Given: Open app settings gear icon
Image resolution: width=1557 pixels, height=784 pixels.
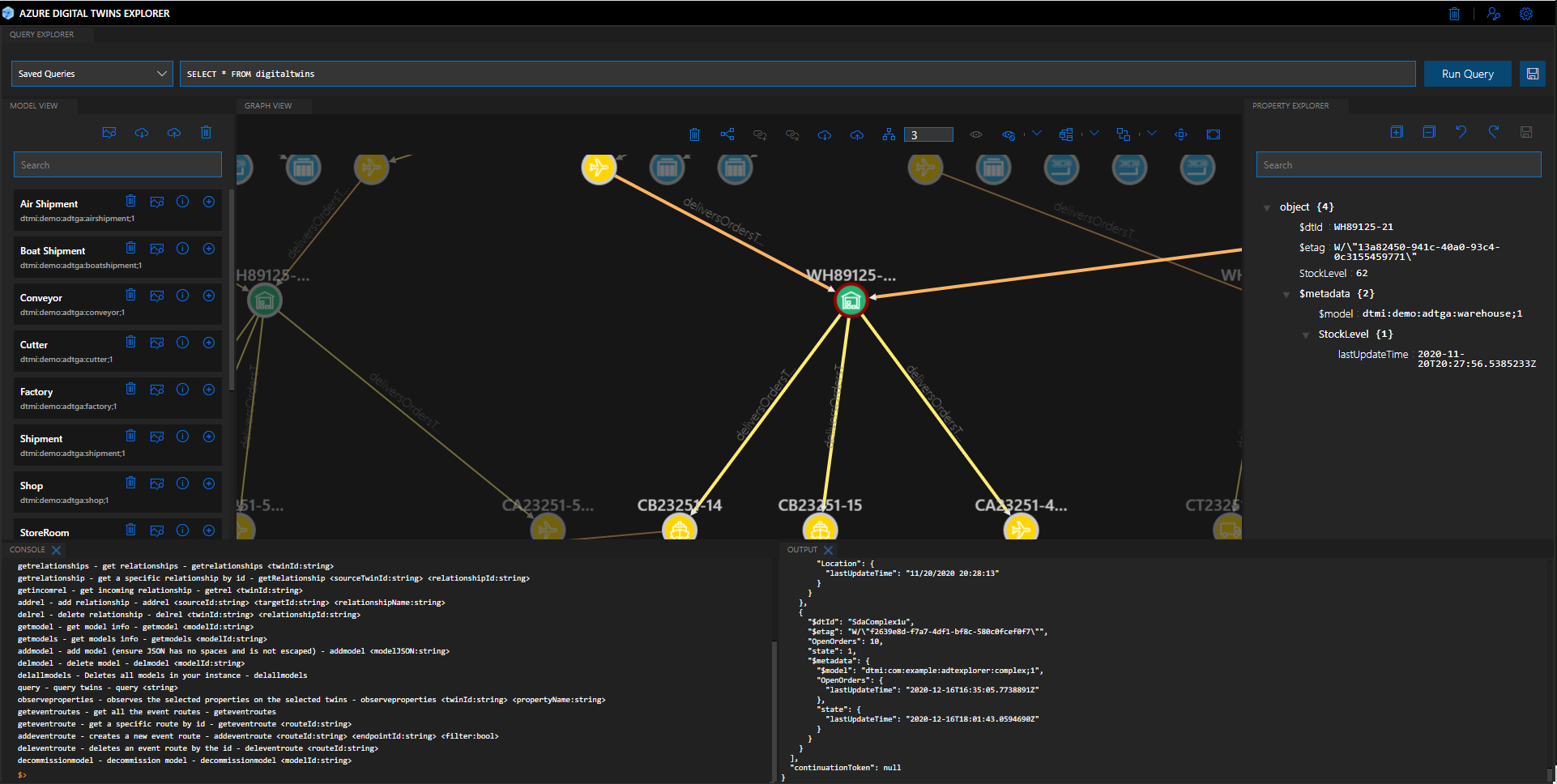Looking at the screenshot, I should [x=1526, y=14].
